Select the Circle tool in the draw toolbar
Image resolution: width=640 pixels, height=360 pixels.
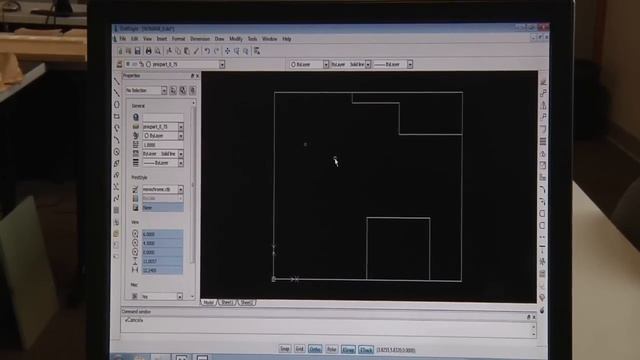click(x=117, y=152)
